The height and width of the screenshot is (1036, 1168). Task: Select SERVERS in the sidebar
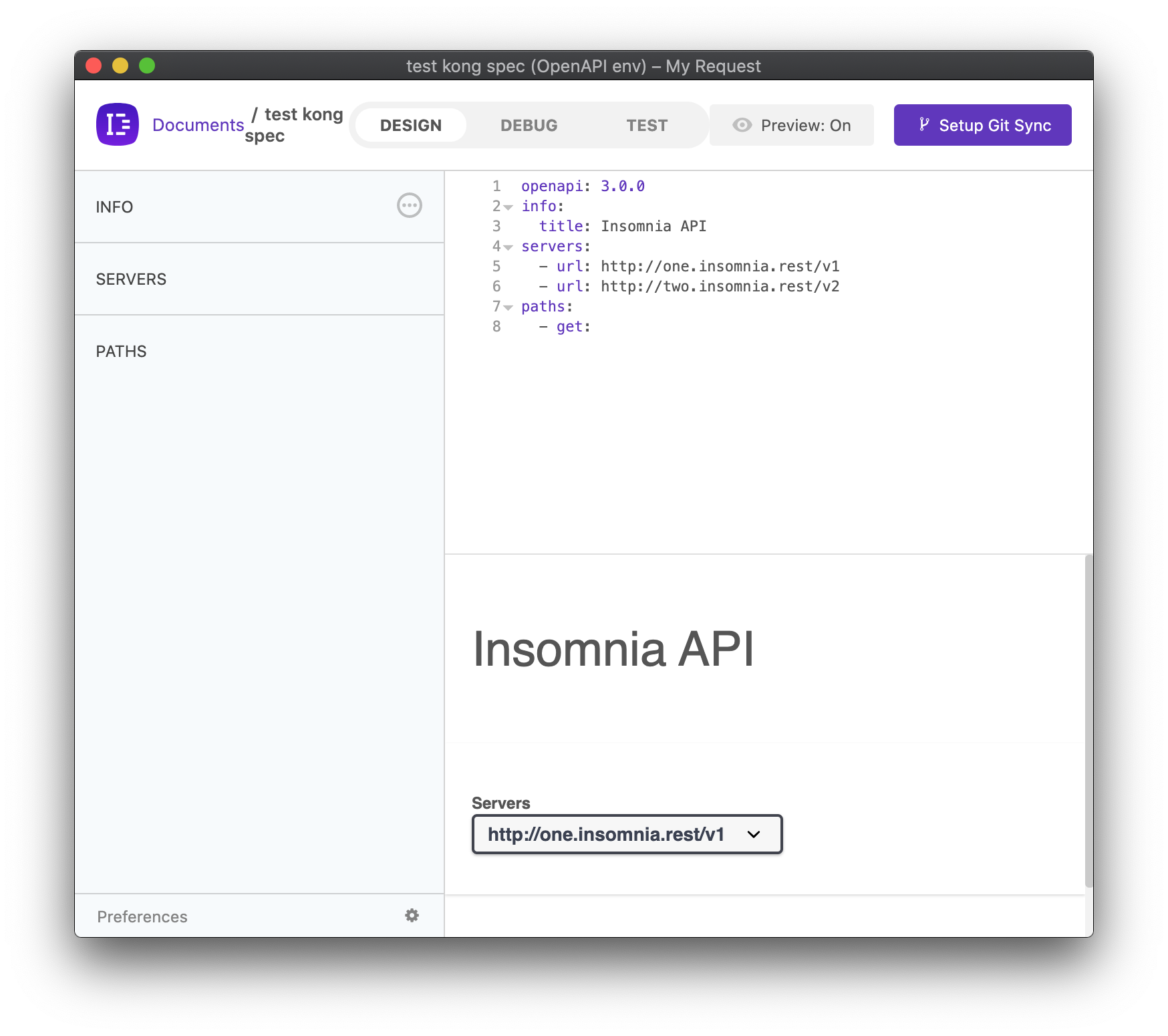pos(259,279)
